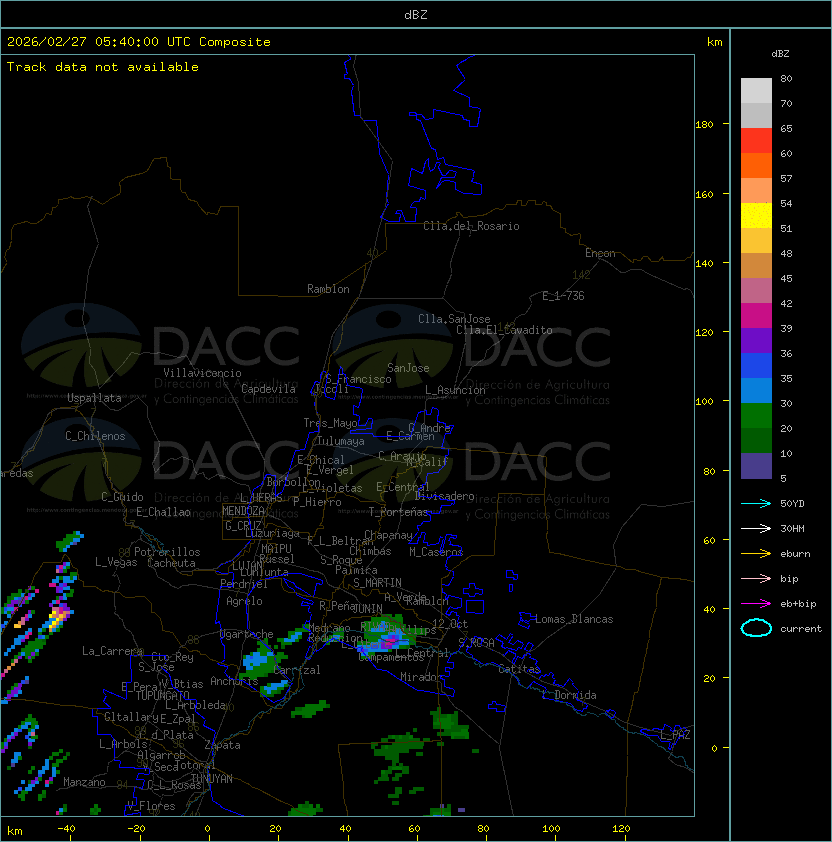Select the slate swatch above 5 dBZ
The image size is (832, 842).
tap(756, 466)
